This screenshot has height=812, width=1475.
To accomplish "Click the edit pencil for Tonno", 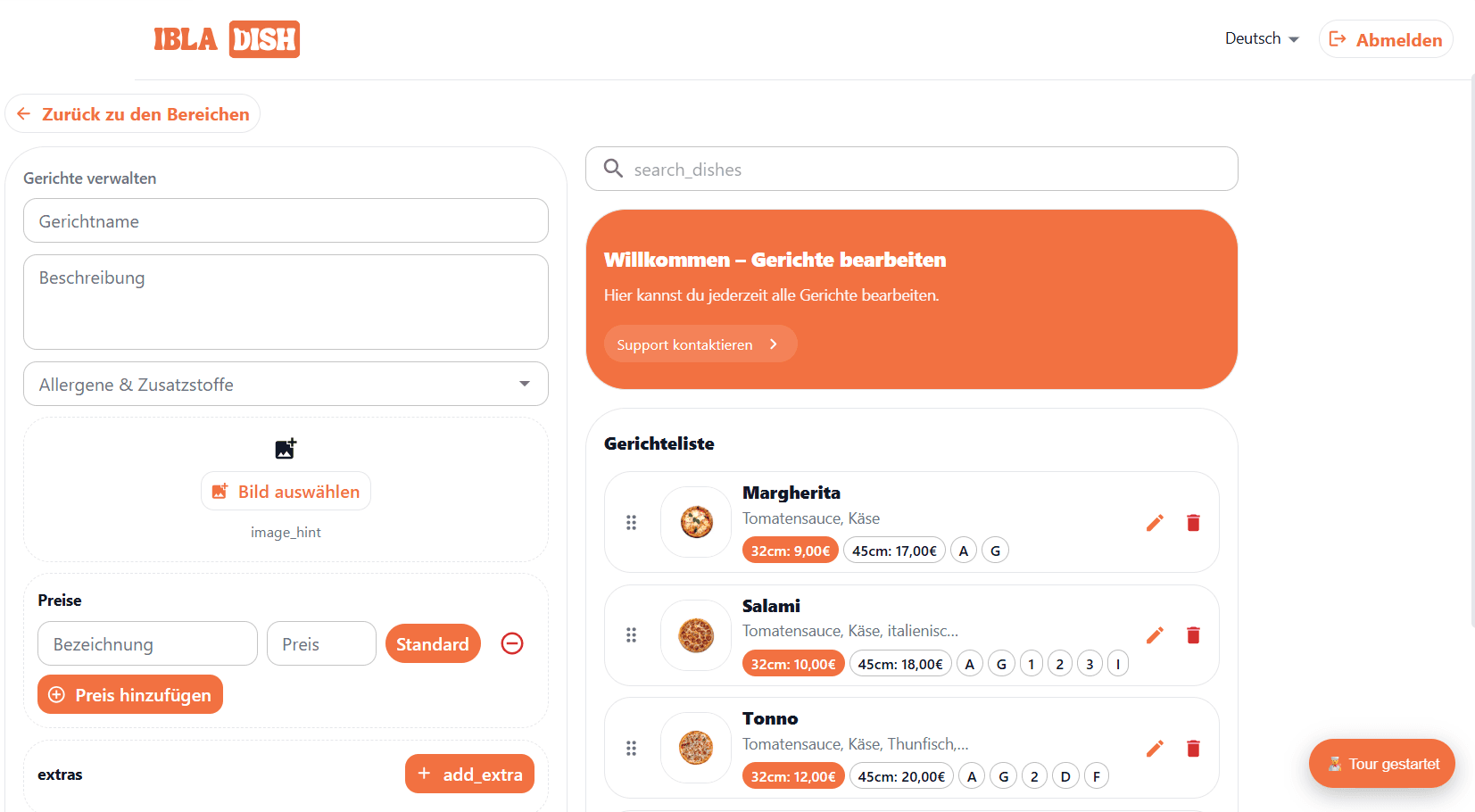I will coord(1155,749).
